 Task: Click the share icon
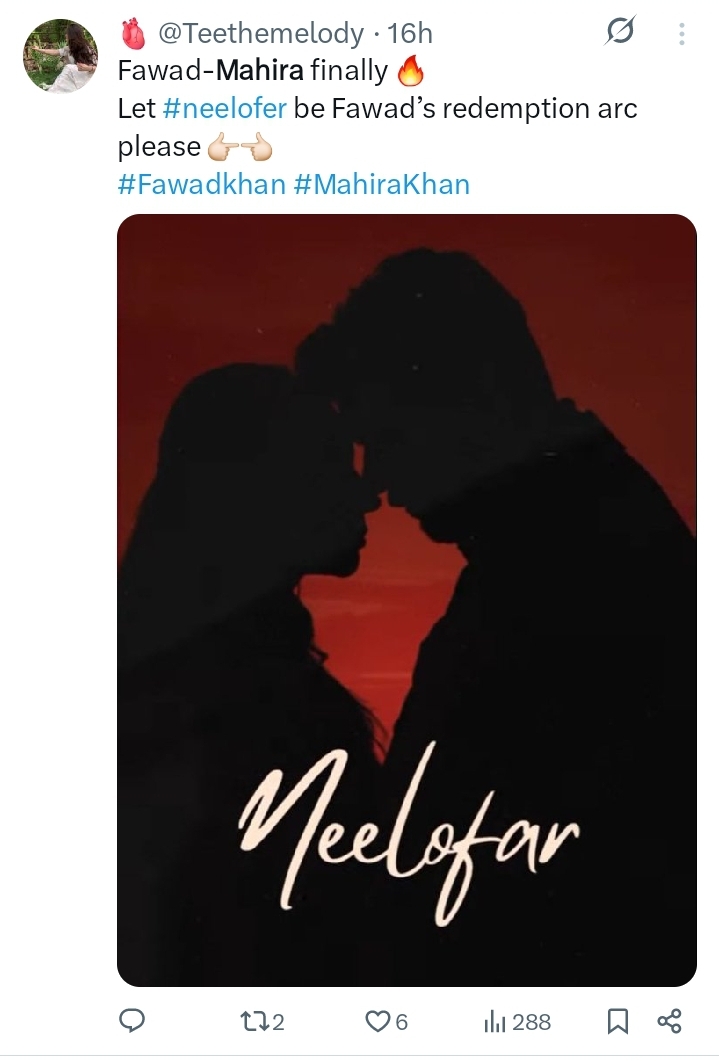tap(670, 1020)
